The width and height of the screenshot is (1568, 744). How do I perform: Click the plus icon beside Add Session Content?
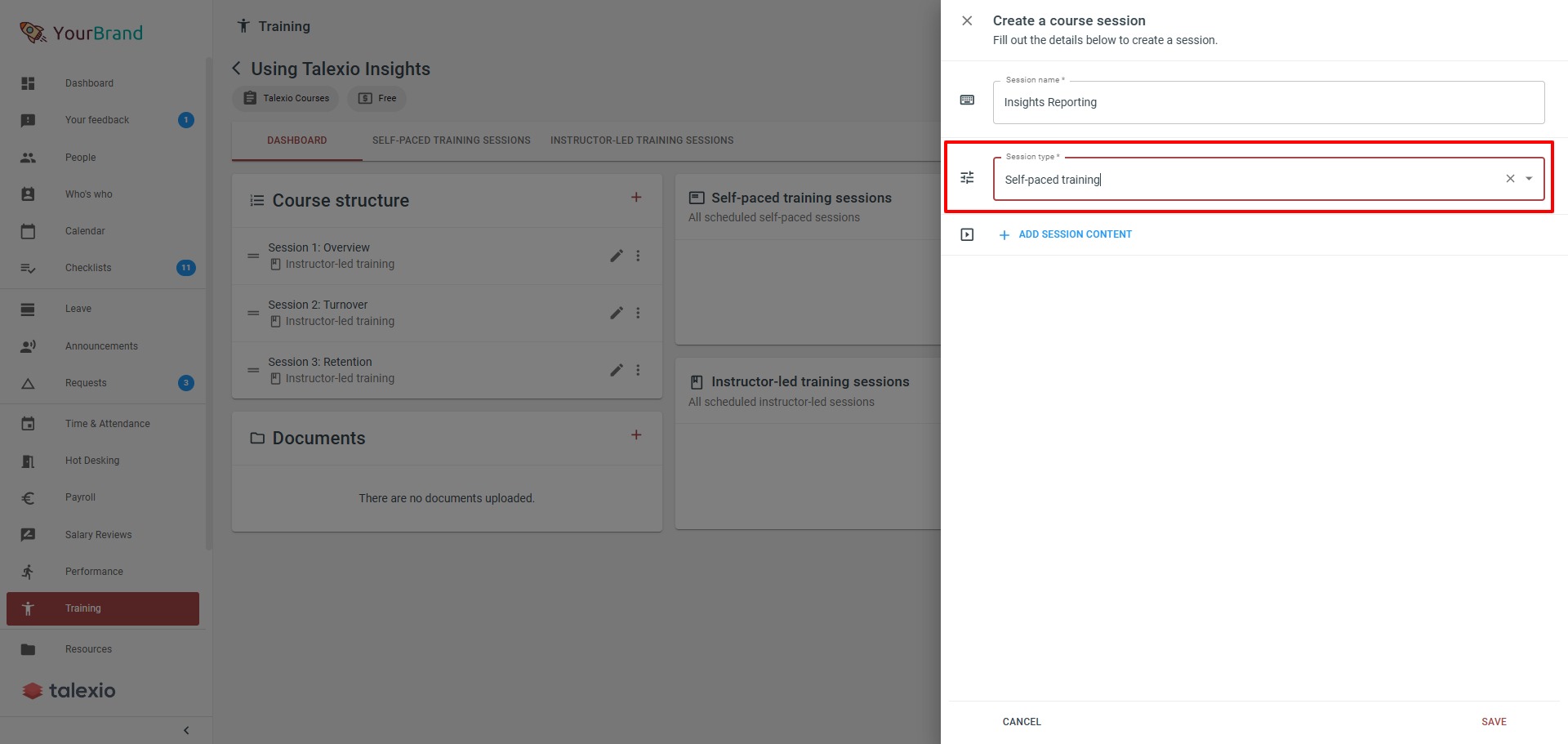(x=1004, y=235)
